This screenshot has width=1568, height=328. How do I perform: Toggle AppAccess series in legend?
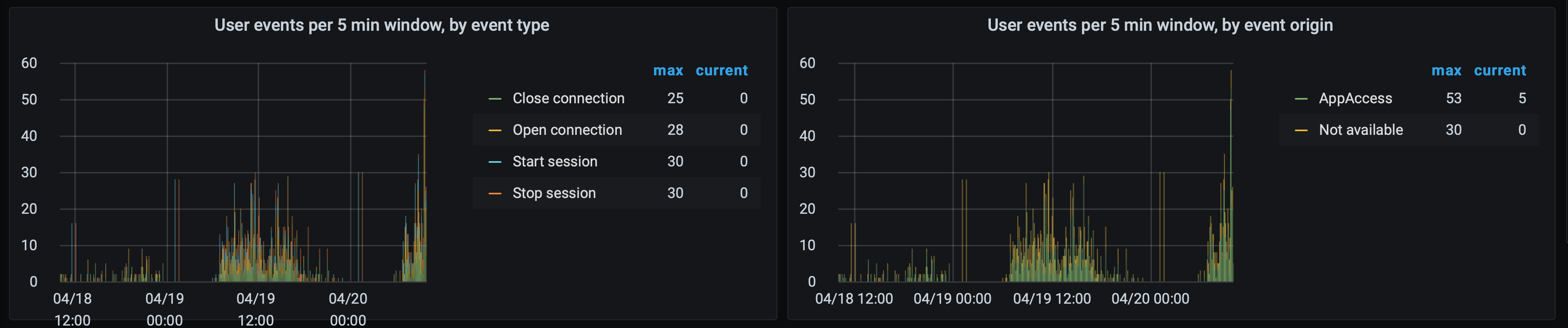click(x=1356, y=98)
